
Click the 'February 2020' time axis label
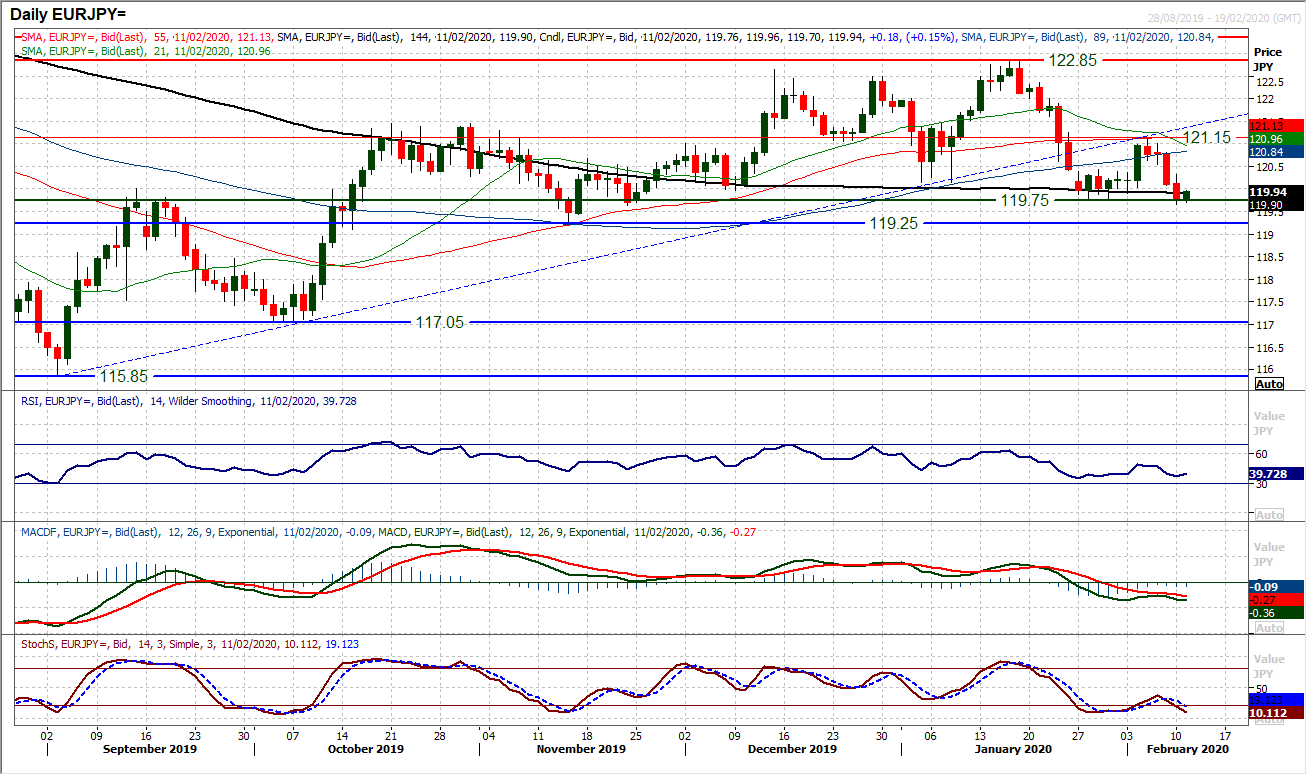[x=1186, y=749]
